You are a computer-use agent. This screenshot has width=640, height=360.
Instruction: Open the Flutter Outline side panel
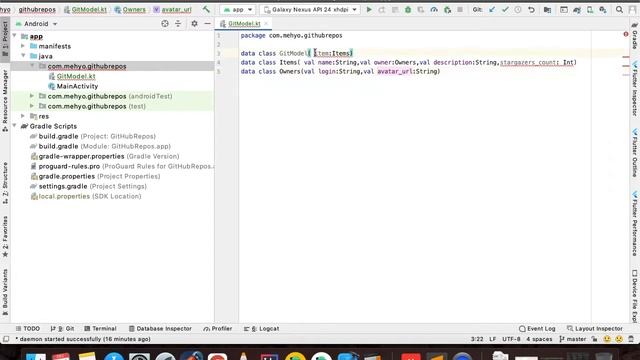click(635, 153)
